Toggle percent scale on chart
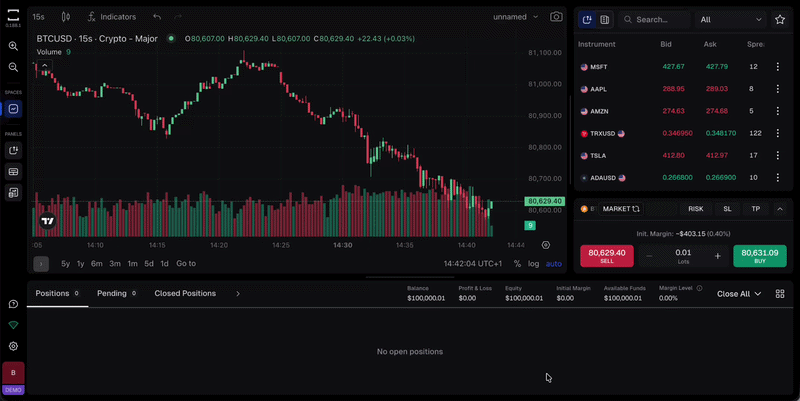The height and width of the screenshot is (401, 800). pos(517,264)
